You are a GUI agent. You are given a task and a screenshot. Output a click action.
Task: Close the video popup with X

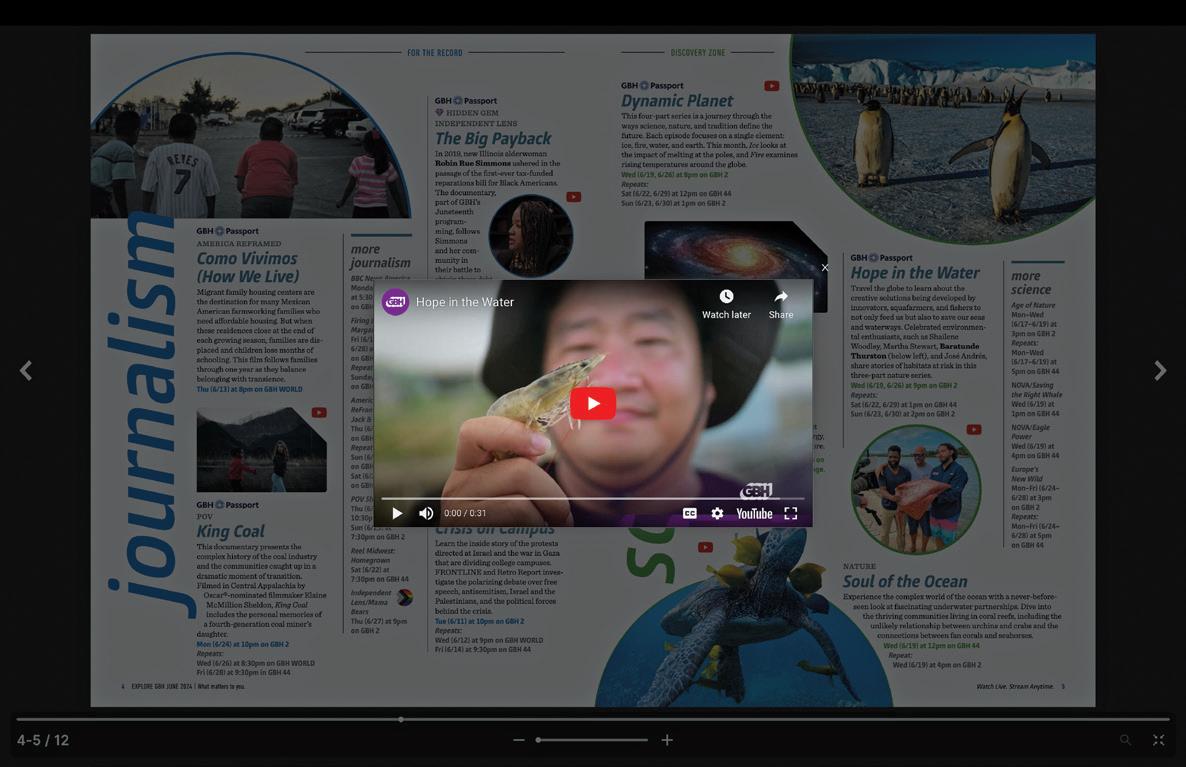824,268
